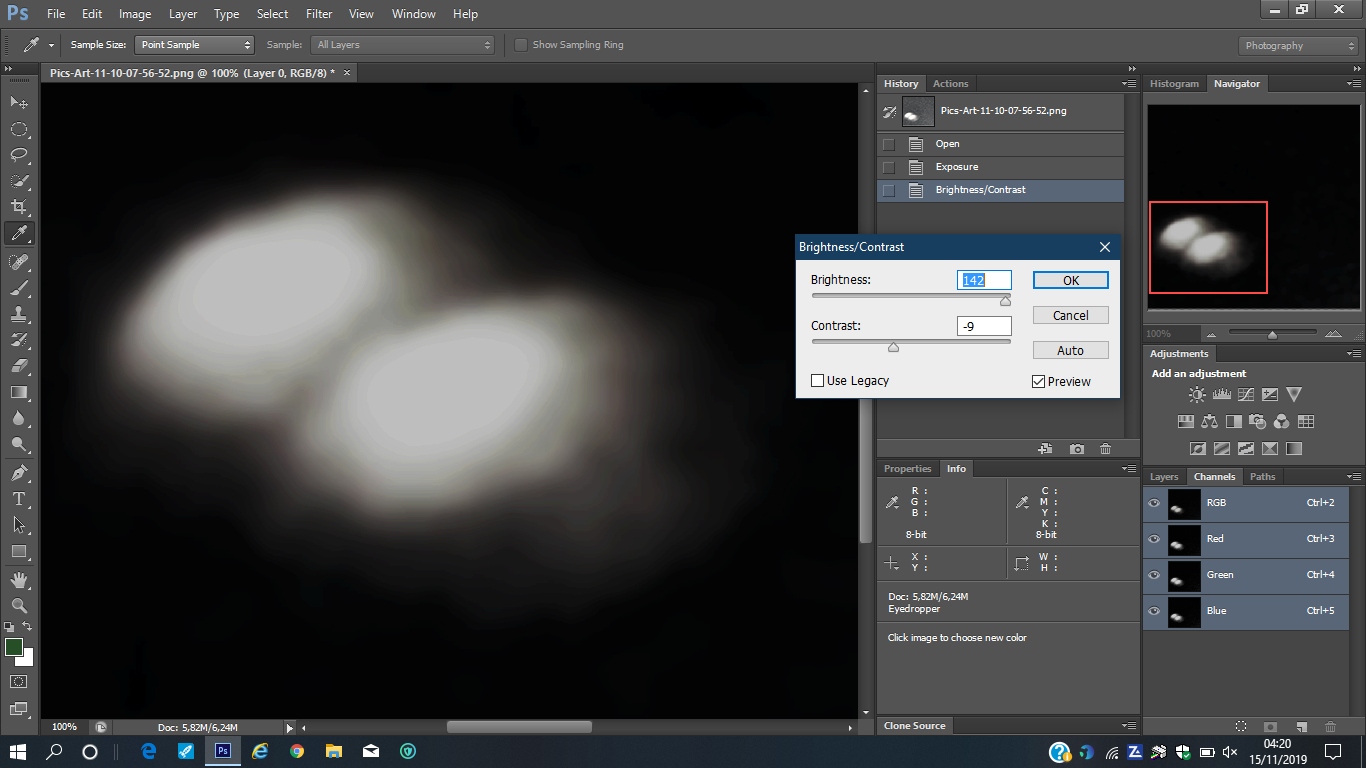
Task: Open the Filter menu
Action: tap(319, 14)
